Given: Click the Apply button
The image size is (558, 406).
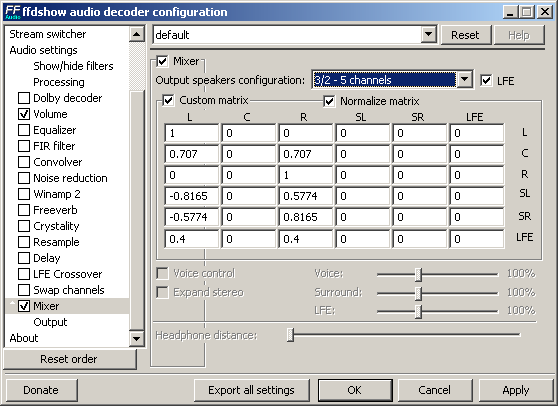Looking at the screenshot, I should pos(516,390).
